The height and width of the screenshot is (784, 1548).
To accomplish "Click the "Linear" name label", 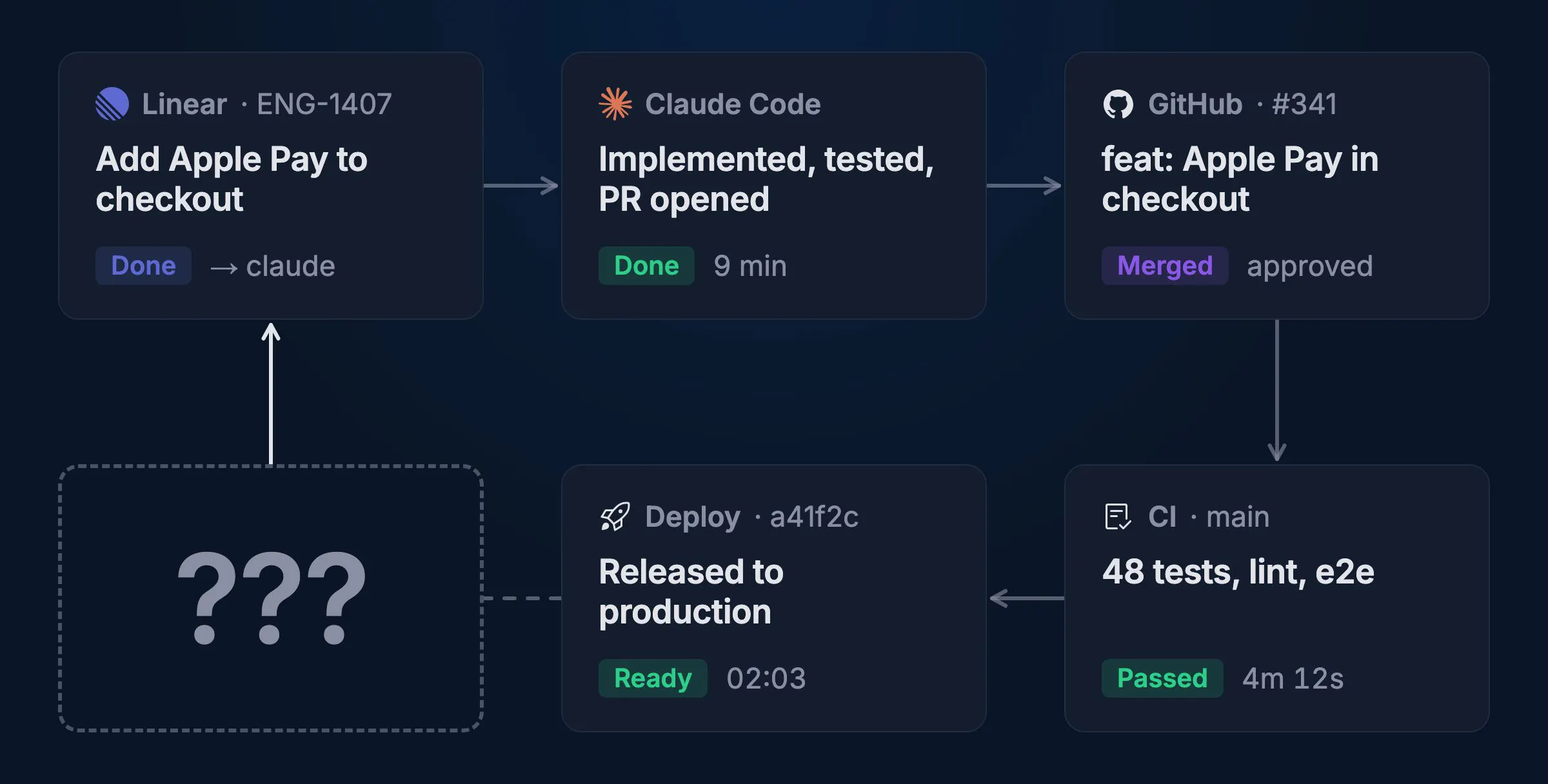I will [184, 104].
